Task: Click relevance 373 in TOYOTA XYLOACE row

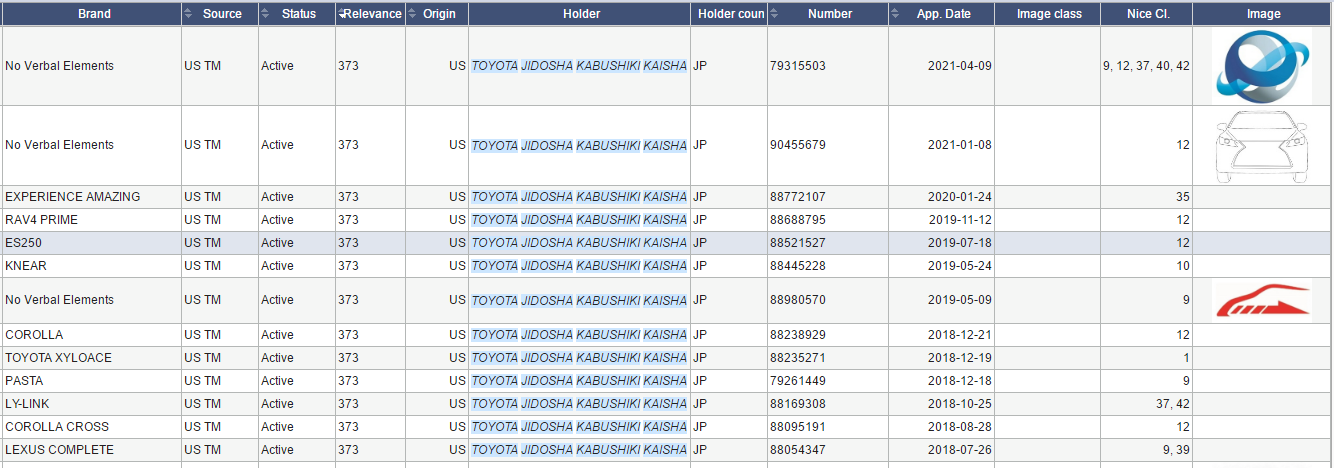Action: (348, 358)
